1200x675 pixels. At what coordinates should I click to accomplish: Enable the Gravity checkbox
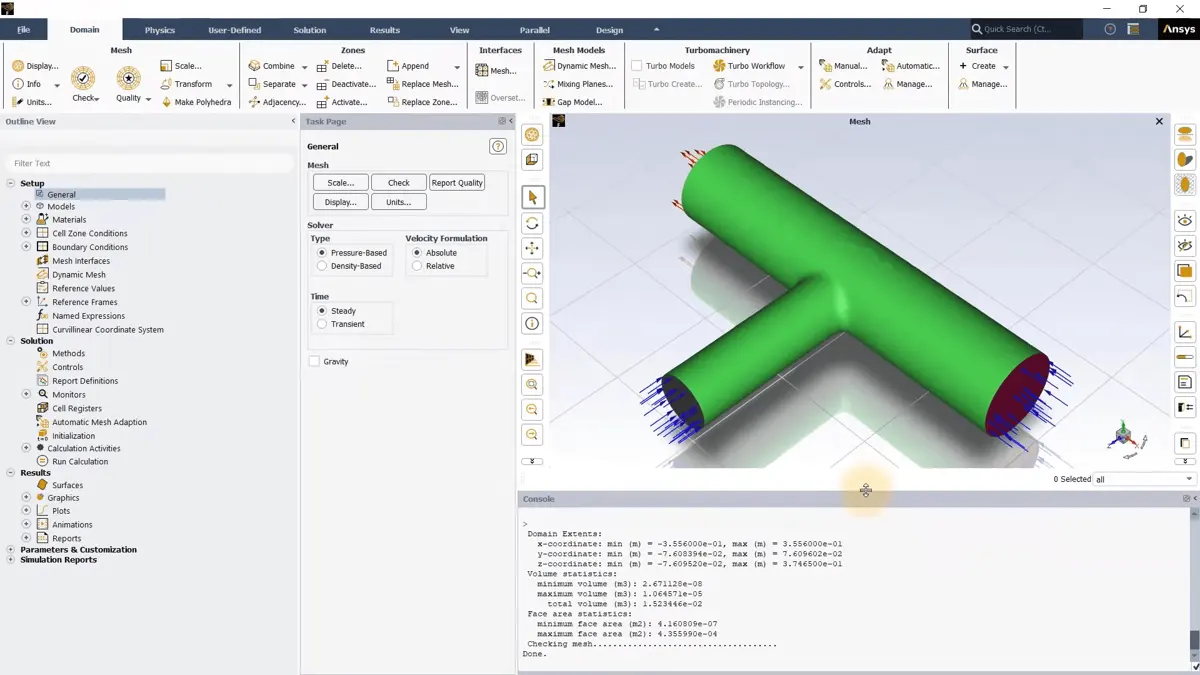click(x=314, y=361)
